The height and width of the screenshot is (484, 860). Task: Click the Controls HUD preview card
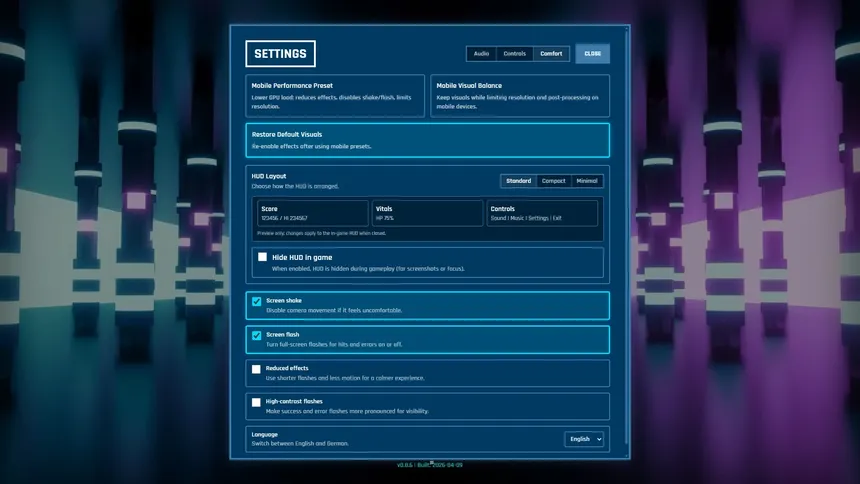[x=542, y=213]
